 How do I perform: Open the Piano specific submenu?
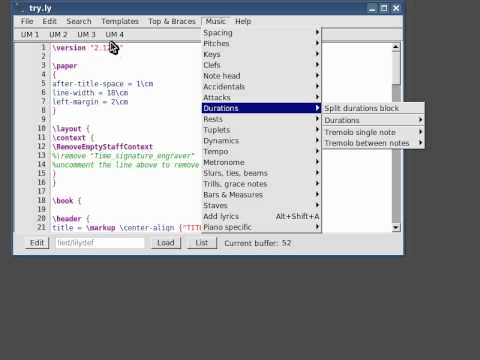click(x=261, y=227)
